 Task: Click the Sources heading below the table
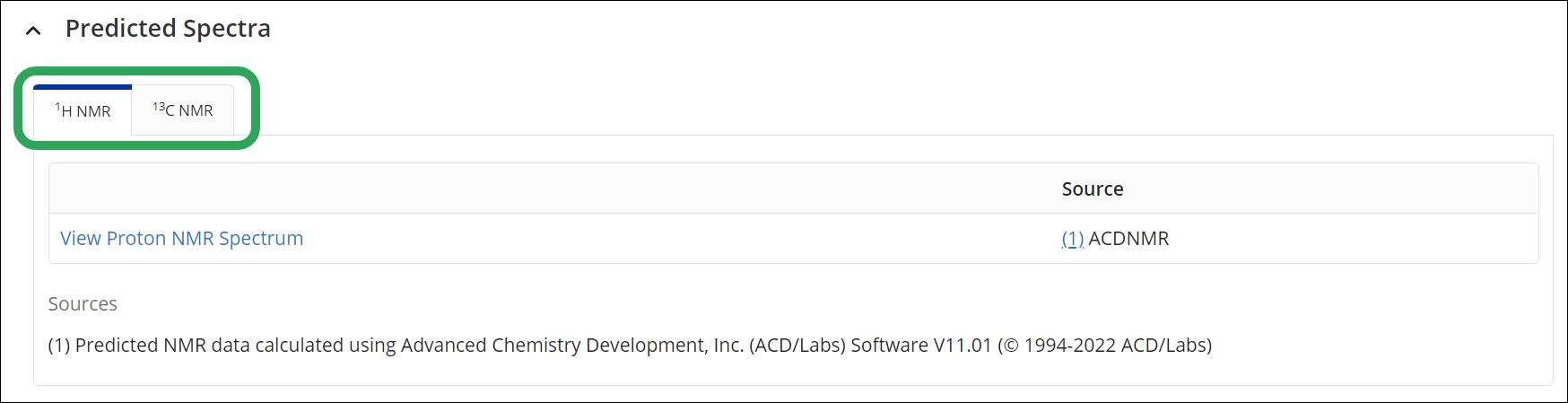click(83, 303)
